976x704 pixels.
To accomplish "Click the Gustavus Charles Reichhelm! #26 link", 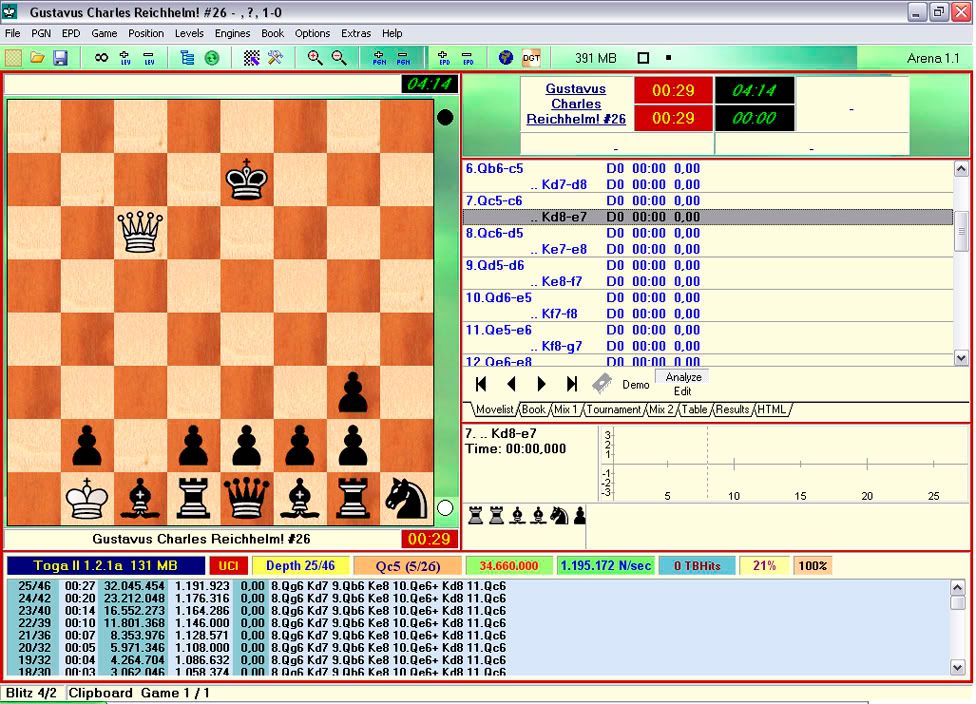I will point(576,104).
